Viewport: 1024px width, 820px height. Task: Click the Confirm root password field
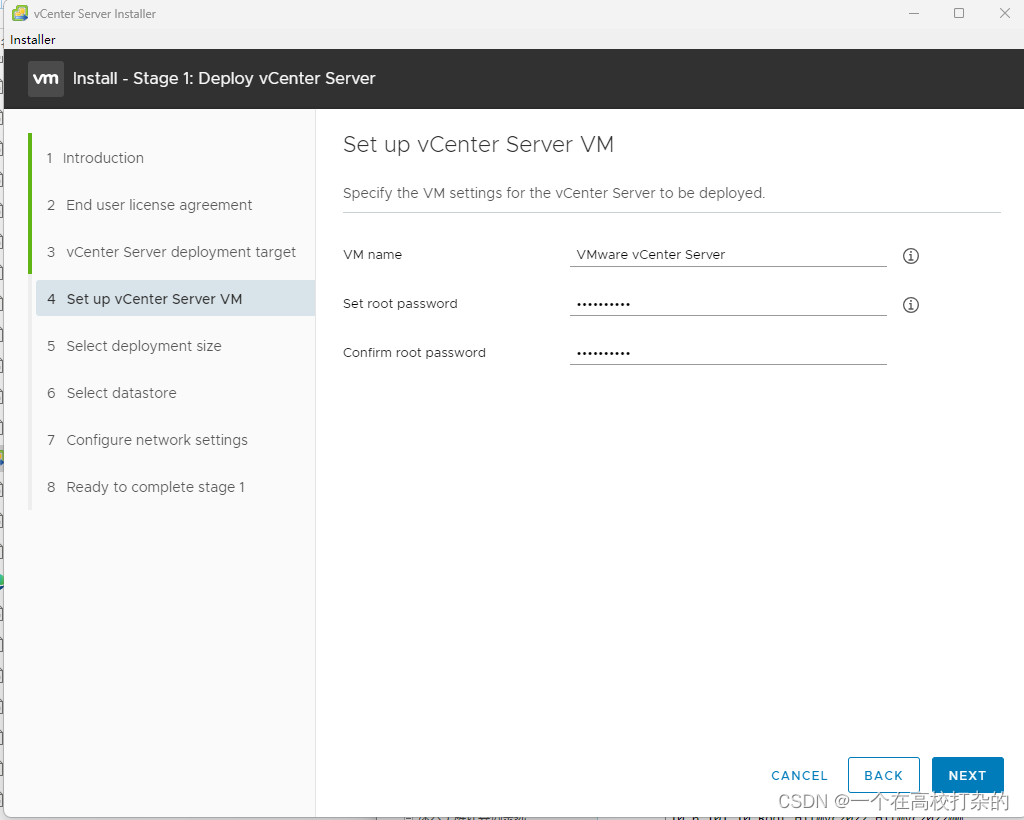coord(728,353)
